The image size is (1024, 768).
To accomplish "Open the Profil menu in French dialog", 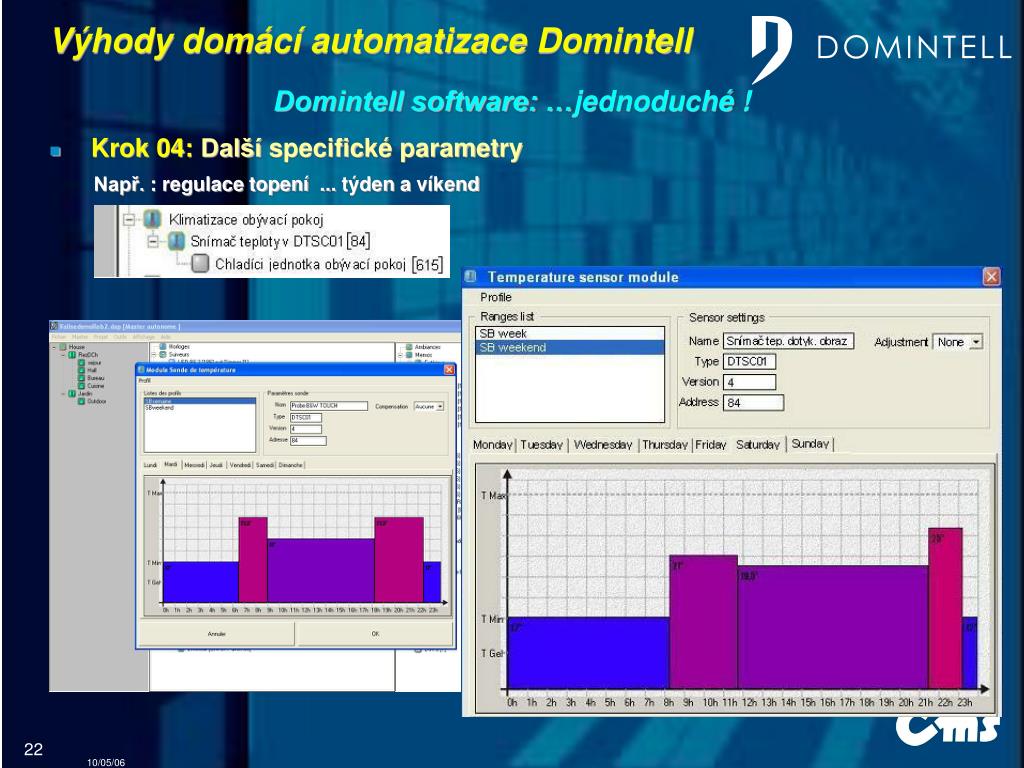I will coord(144,380).
